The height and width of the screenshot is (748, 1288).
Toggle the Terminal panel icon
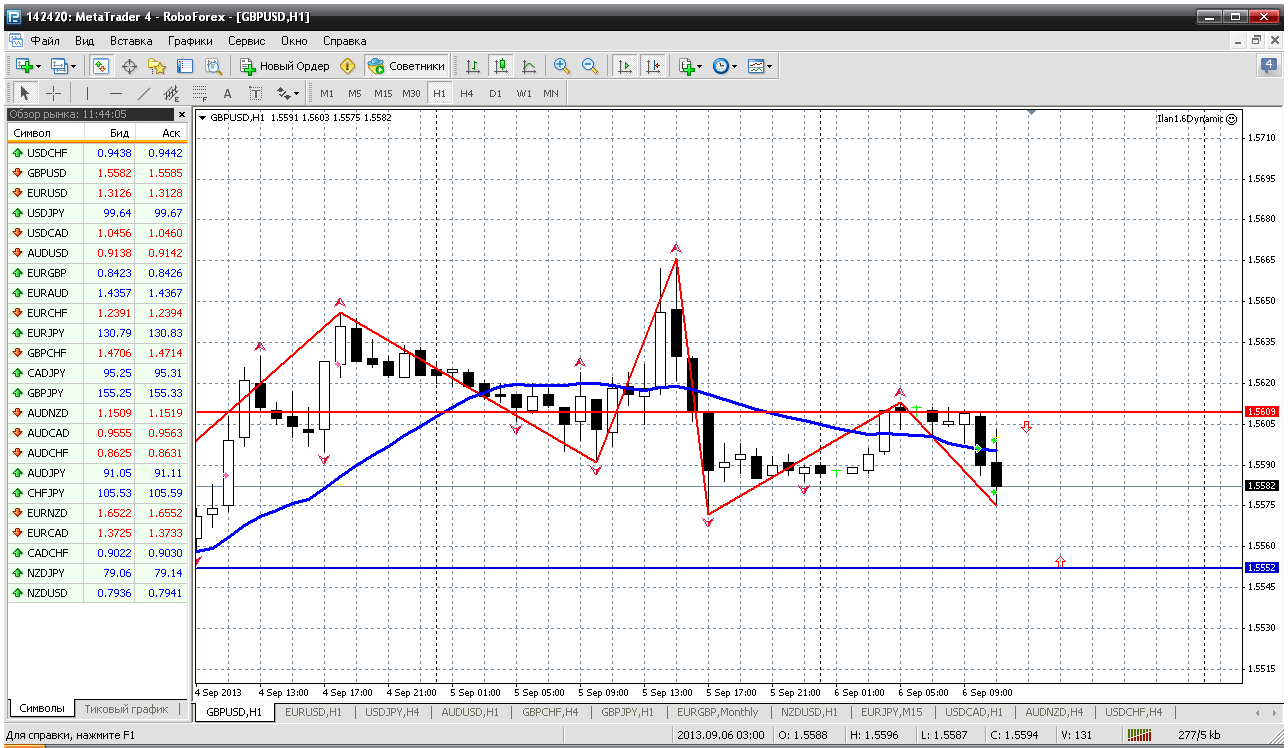click(x=185, y=66)
